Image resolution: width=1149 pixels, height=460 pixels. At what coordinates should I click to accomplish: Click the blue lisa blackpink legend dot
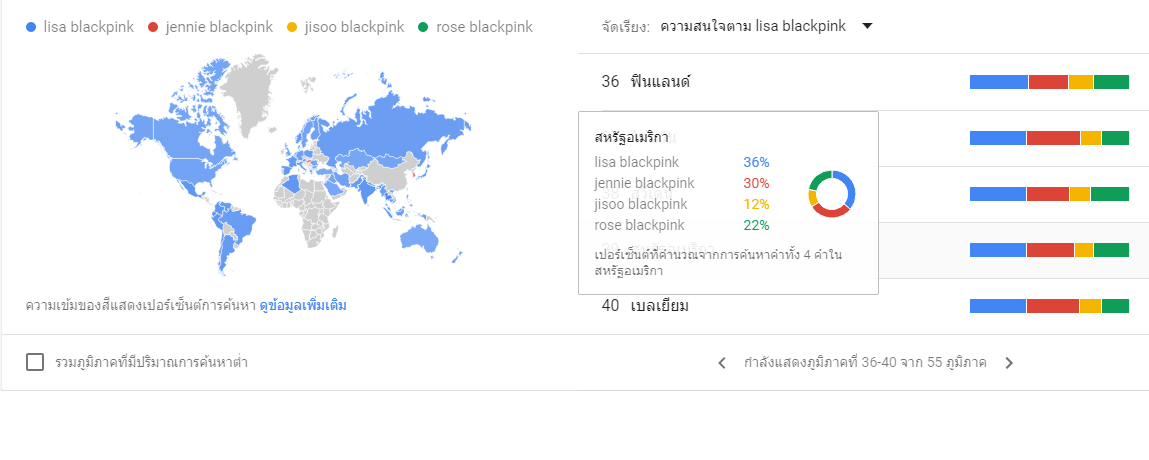(33, 27)
